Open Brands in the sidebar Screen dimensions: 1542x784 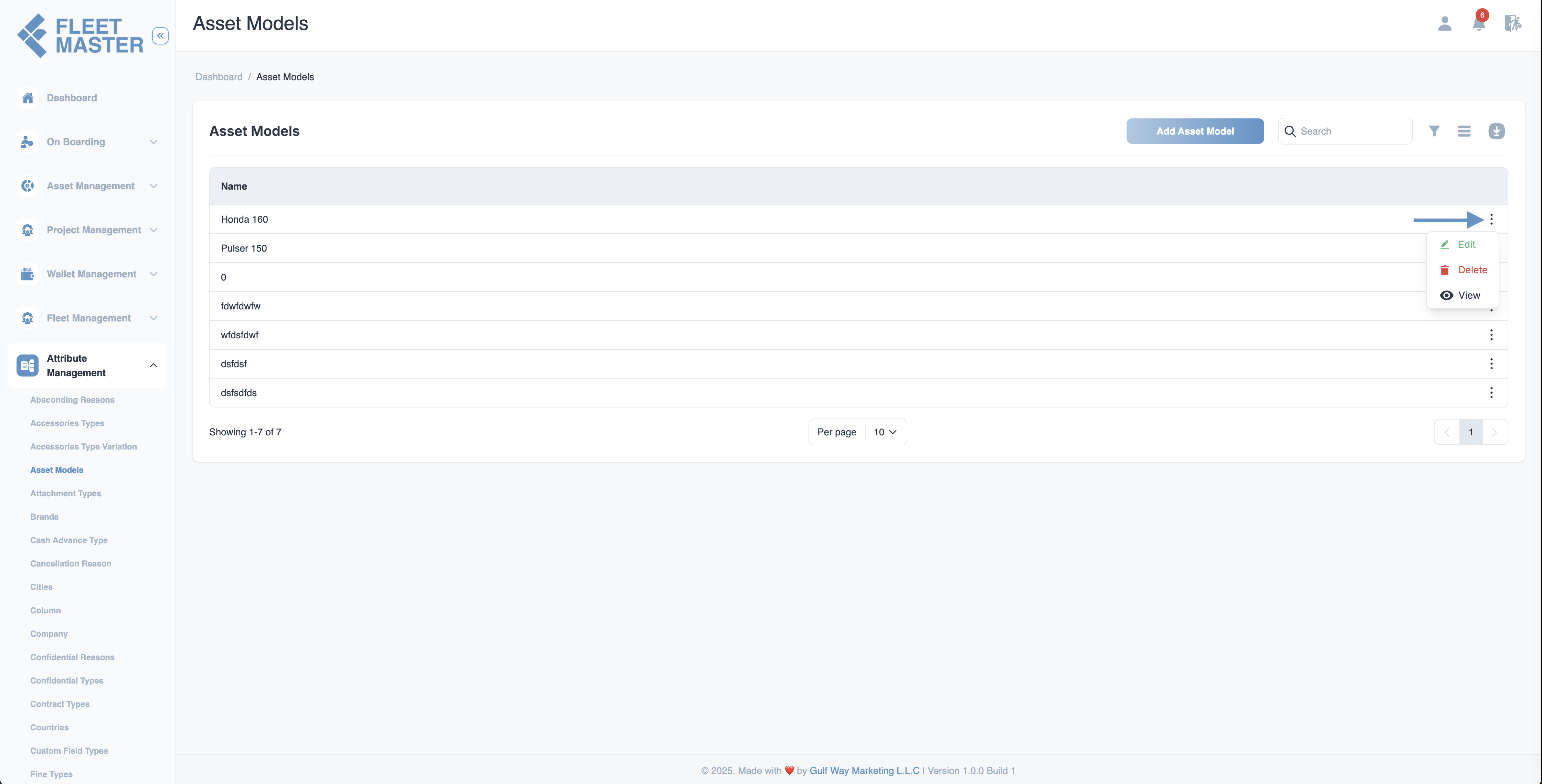coord(44,517)
